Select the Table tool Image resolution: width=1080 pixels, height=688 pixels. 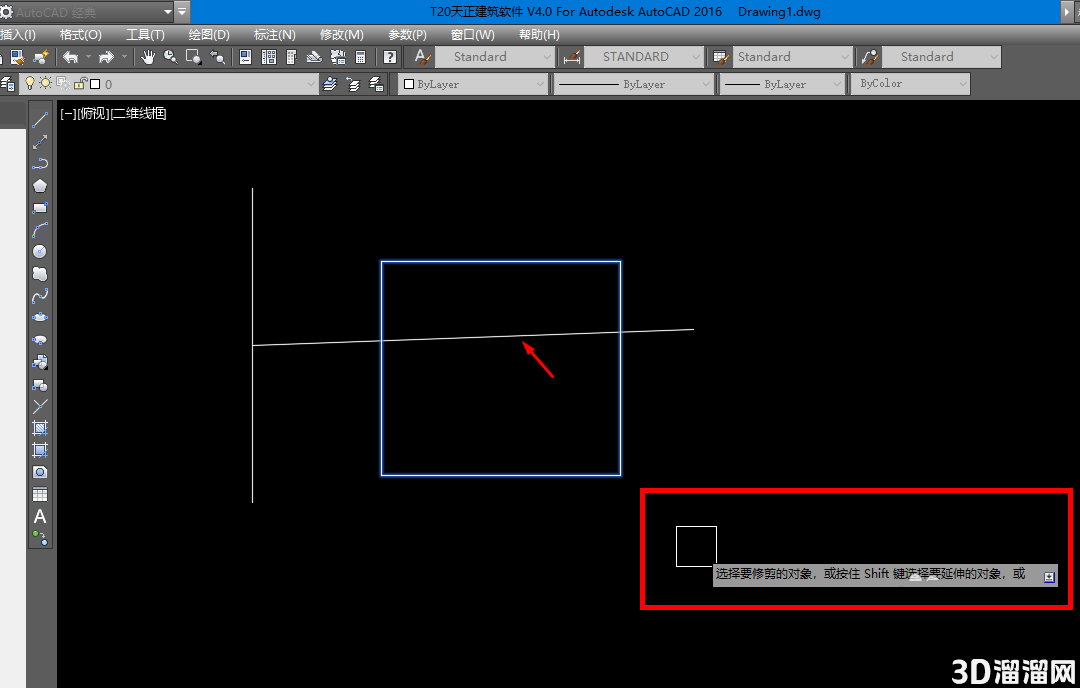click(x=40, y=494)
